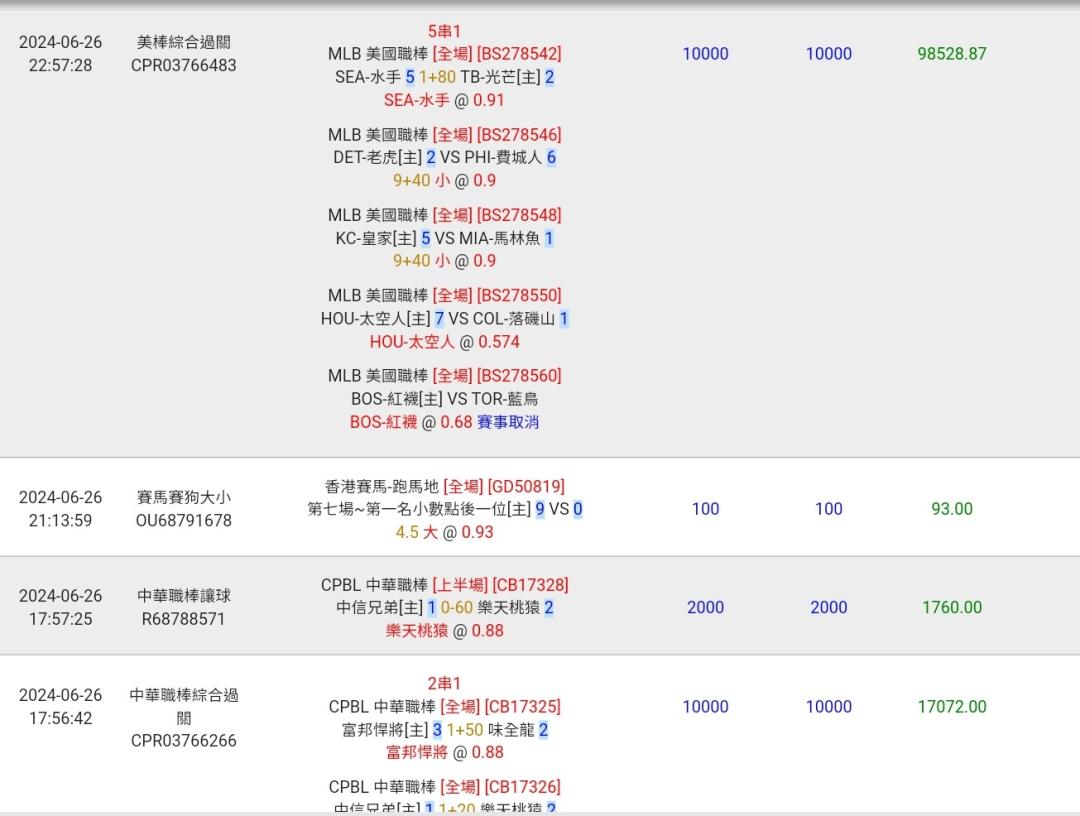Viewport: 1080px width, 816px height.
Task: Click the 中華職棒讓球 bet type label
Action: tap(183, 596)
